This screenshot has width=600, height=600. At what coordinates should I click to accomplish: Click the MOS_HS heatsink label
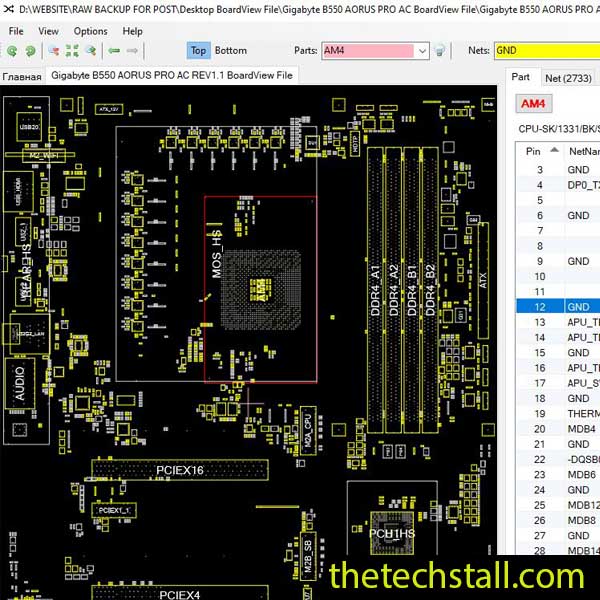pyautogui.click(x=217, y=254)
